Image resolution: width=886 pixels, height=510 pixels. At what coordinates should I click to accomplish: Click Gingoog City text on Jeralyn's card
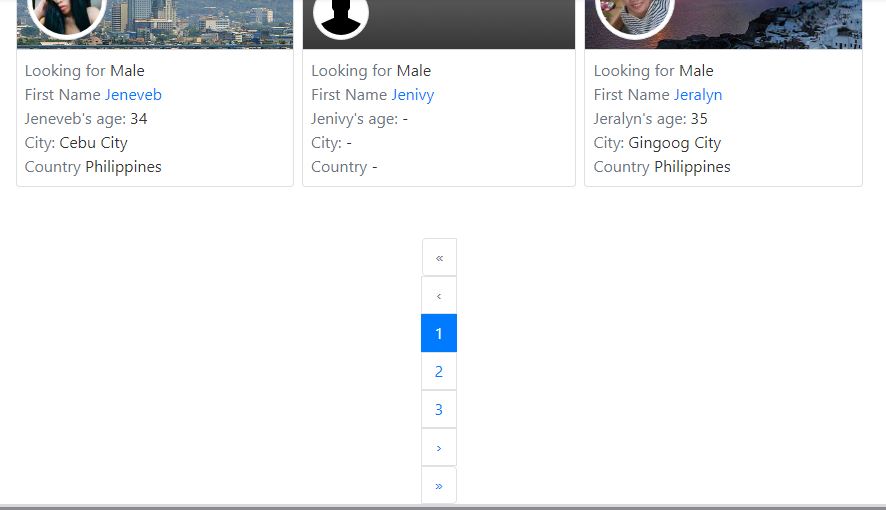(675, 143)
